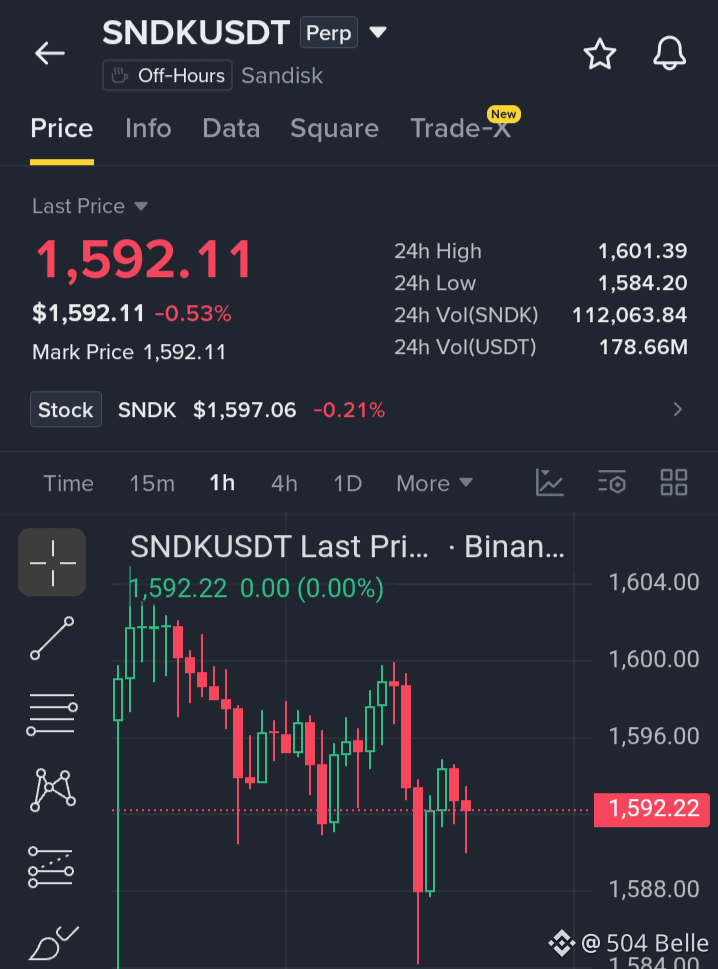Select the price projection measure tool

[51, 867]
